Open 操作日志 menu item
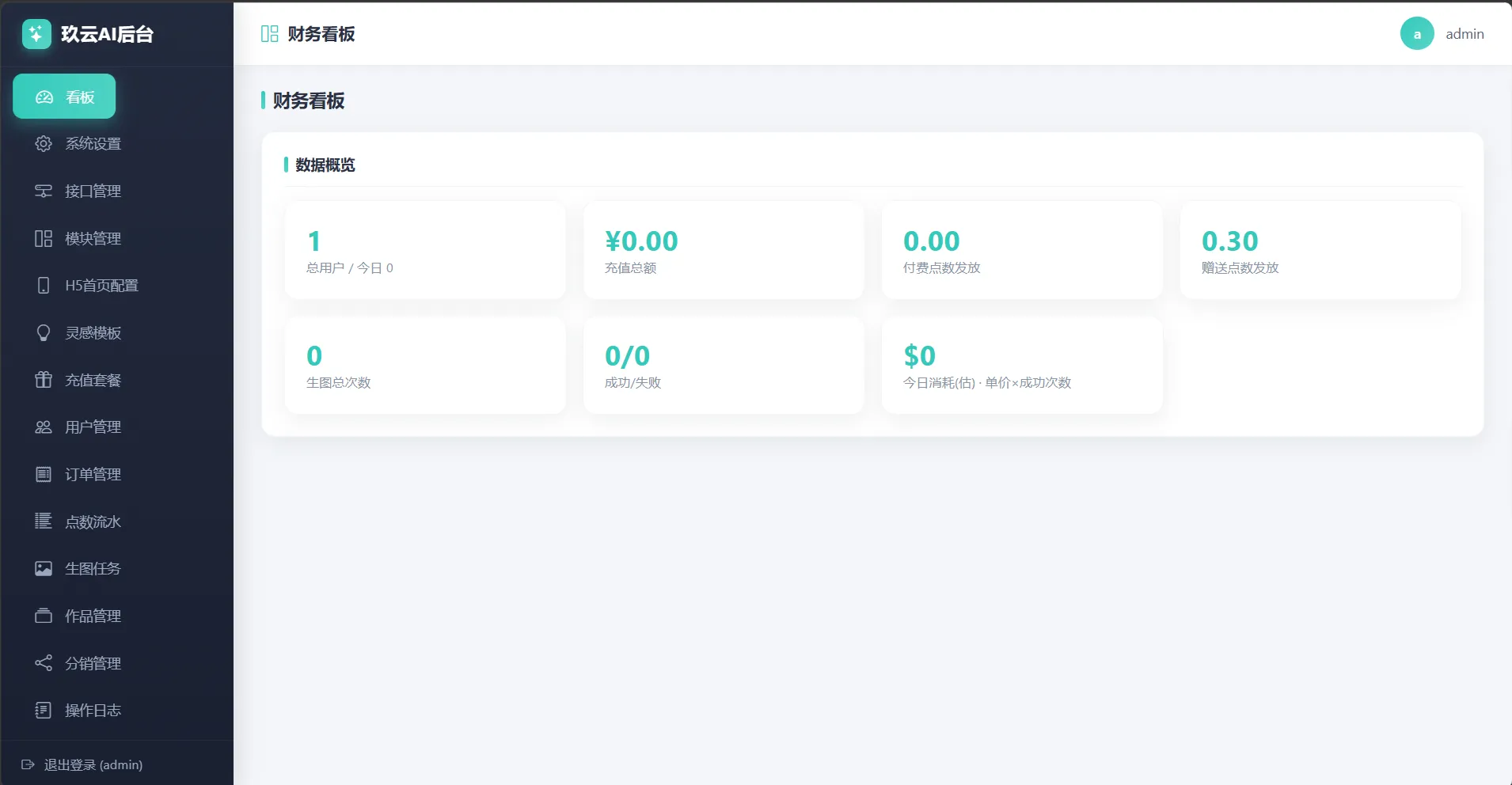Viewport: 1512px width, 785px height. pyautogui.click(x=93, y=710)
